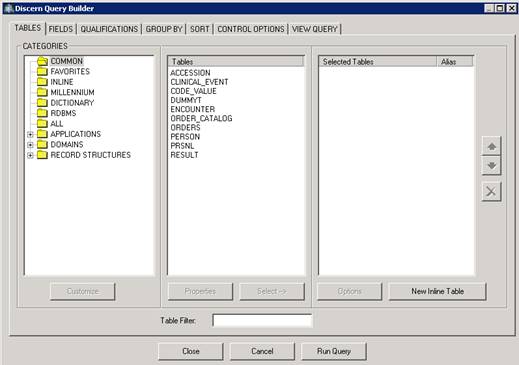Maximize the Discern Query Builder window
The width and height of the screenshot is (519, 365).
[x=500, y=8]
